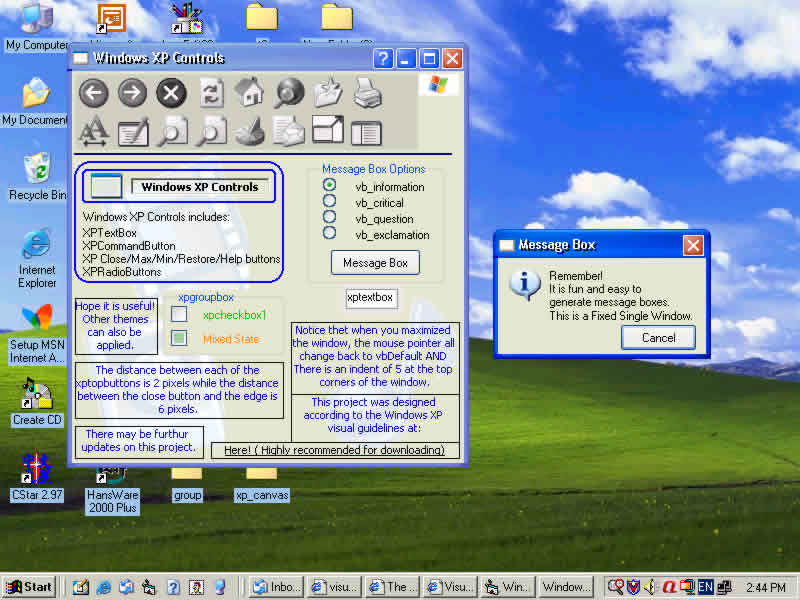Tick the xpcheckbox1 checkbox
Screen dimensions: 800x600
pos(179,314)
